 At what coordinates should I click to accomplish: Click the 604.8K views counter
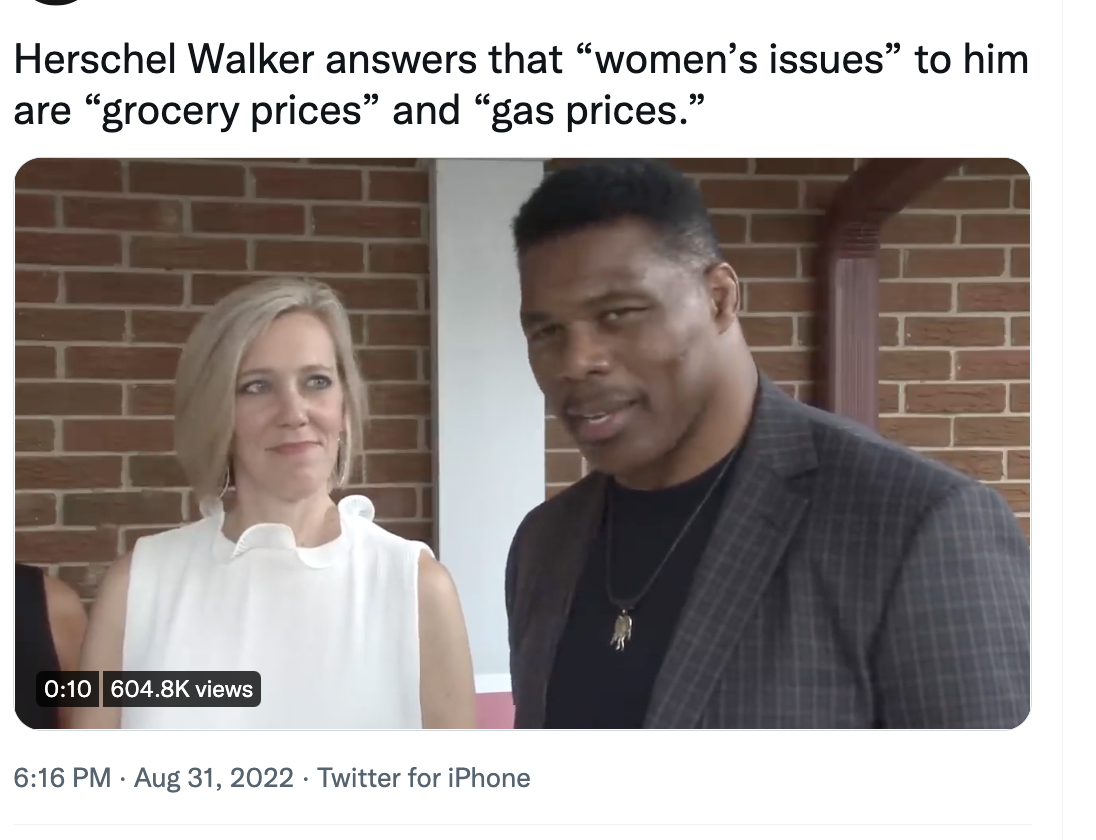[x=182, y=689]
